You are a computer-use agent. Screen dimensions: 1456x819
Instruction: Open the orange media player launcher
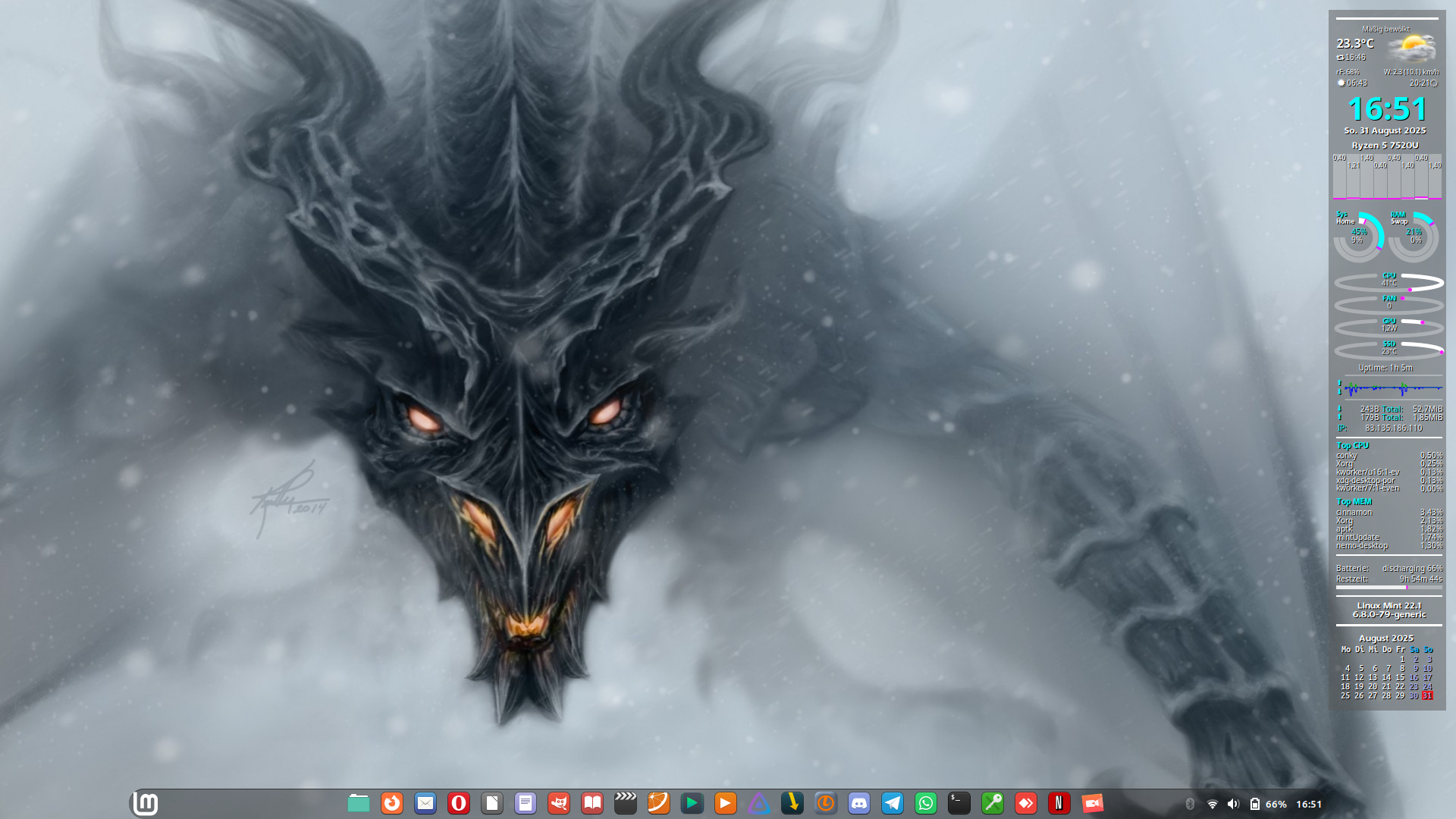point(726,803)
